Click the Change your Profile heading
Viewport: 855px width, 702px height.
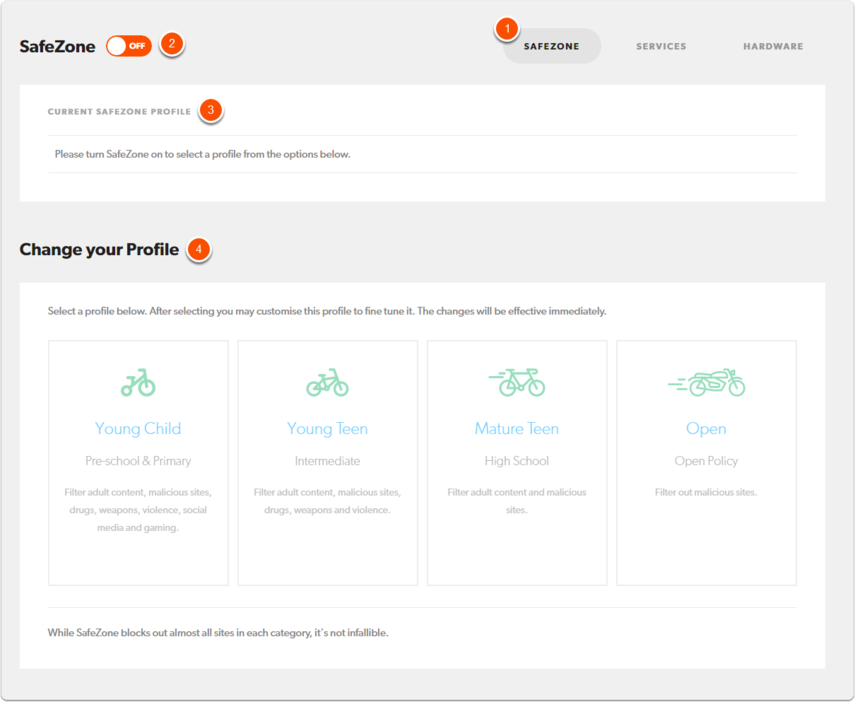tap(99, 249)
